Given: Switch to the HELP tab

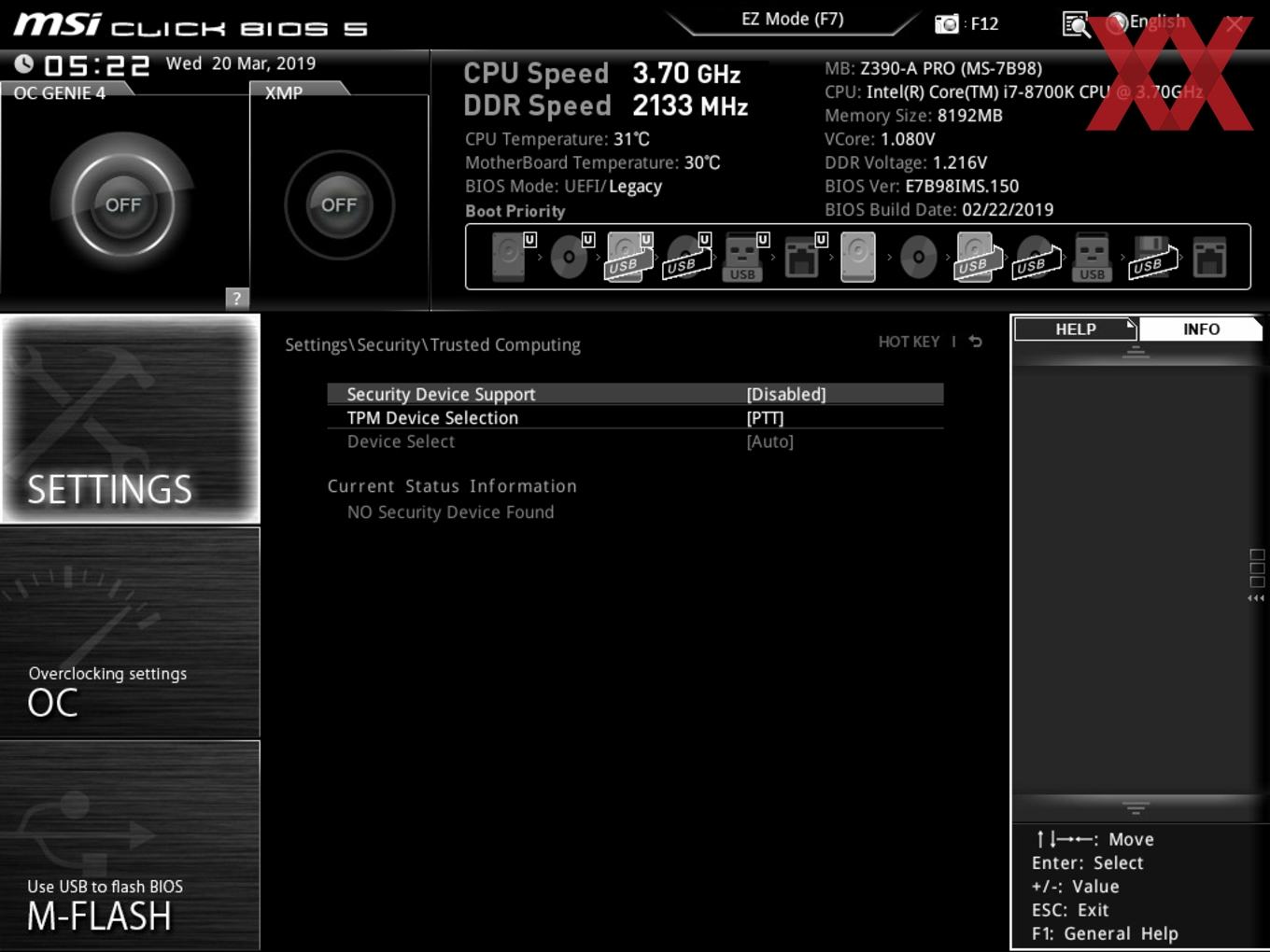Looking at the screenshot, I should [x=1075, y=329].
